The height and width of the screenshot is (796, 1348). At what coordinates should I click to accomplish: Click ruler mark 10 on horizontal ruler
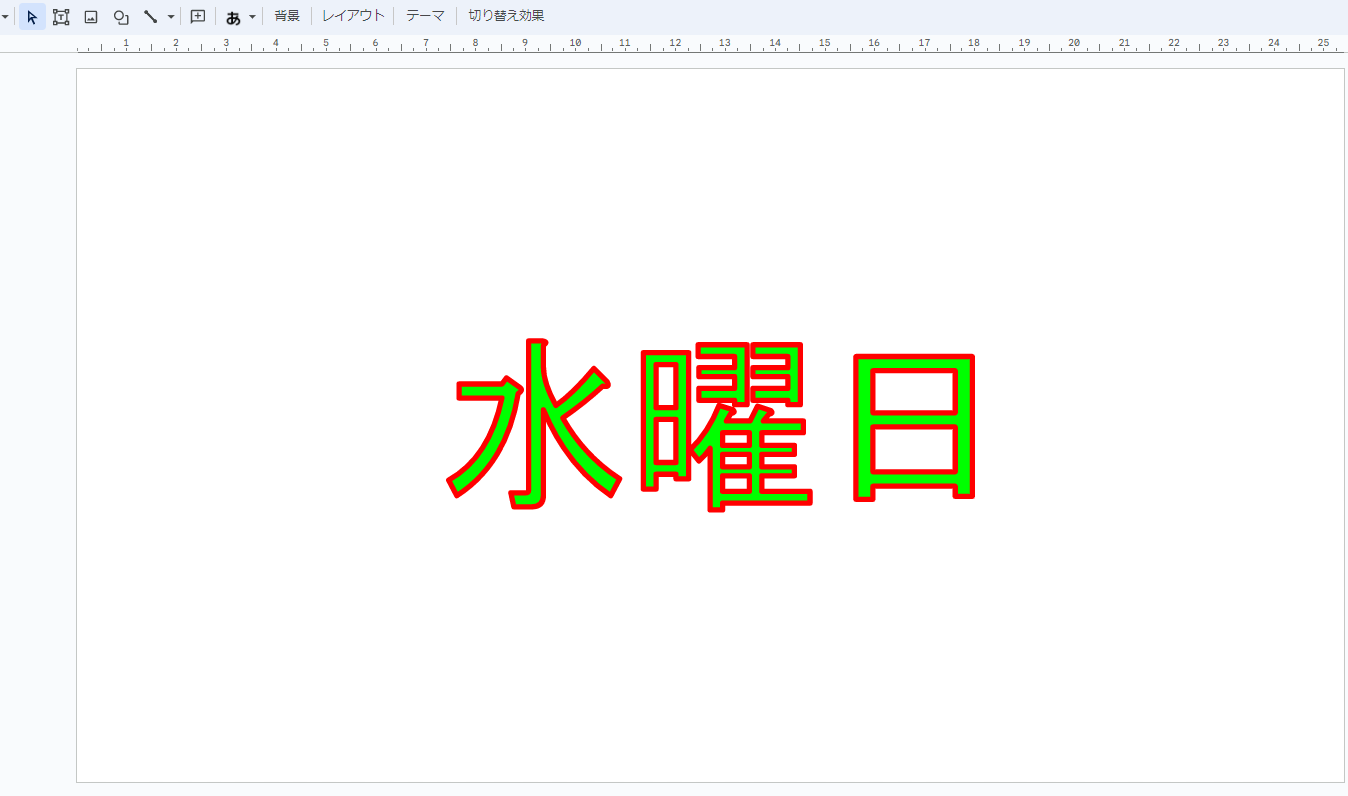click(575, 43)
